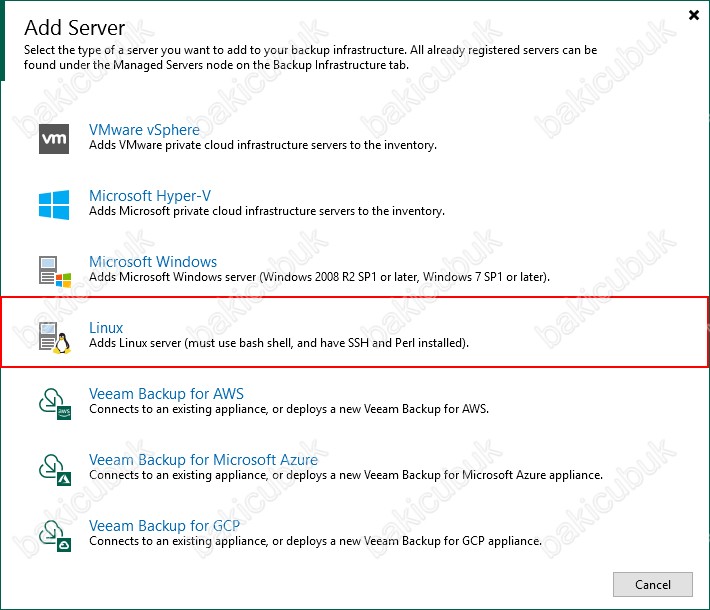Screen dimensions: 710x610
Task: Close the Add Server window with X
Action: pos(694,15)
